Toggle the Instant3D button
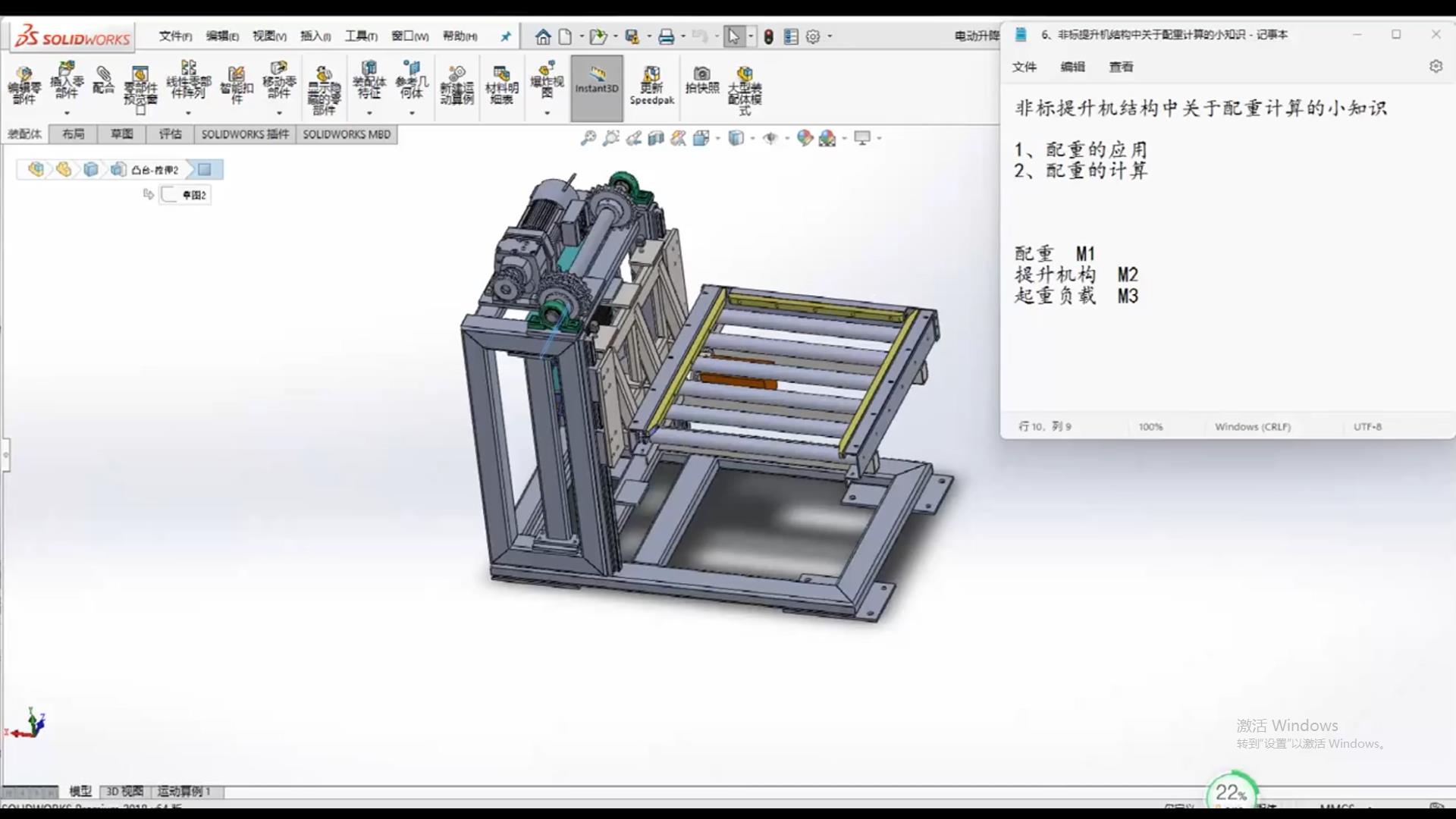Image resolution: width=1456 pixels, height=819 pixels. [597, 88]
